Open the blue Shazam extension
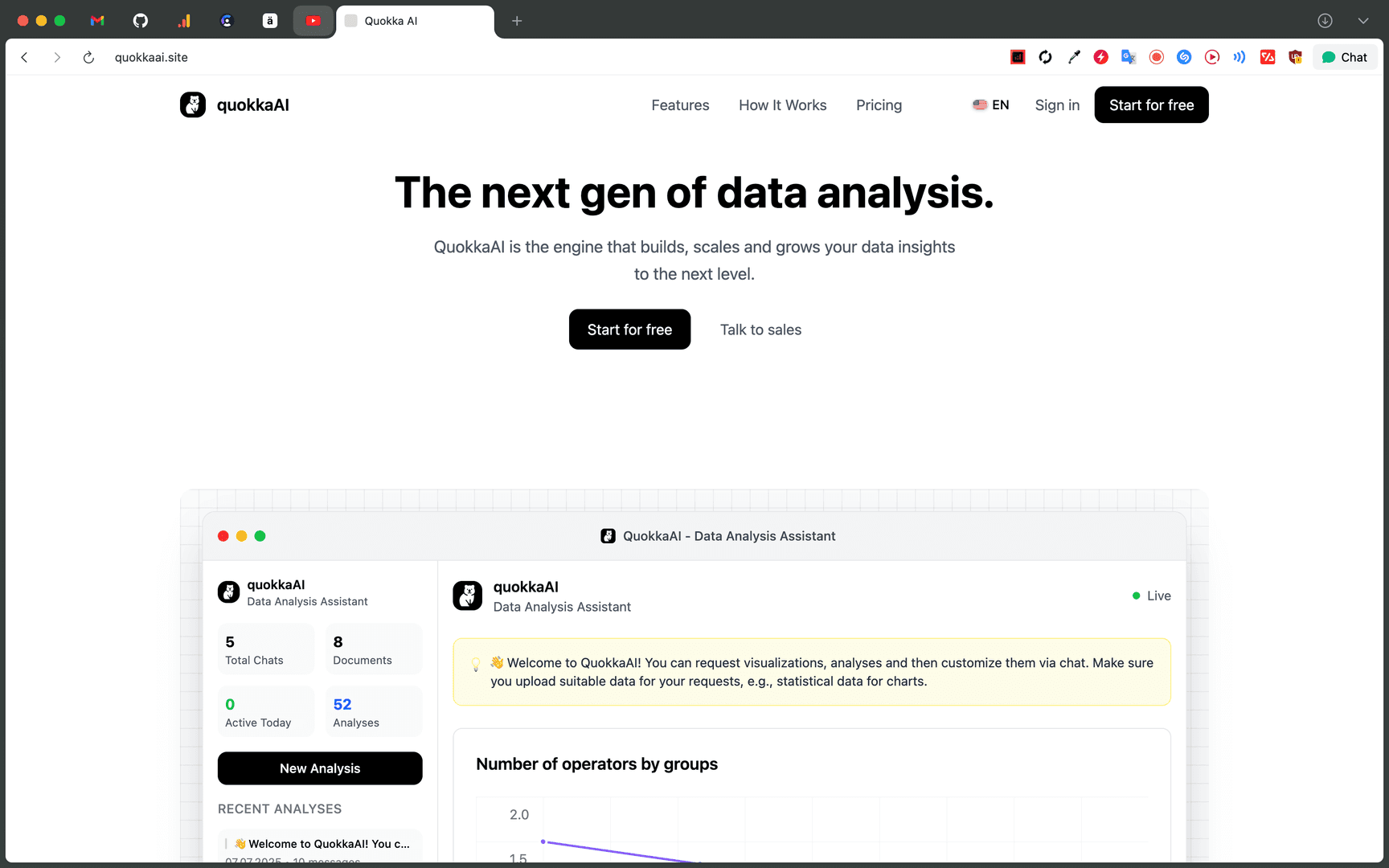 [x=1184, y=57]
